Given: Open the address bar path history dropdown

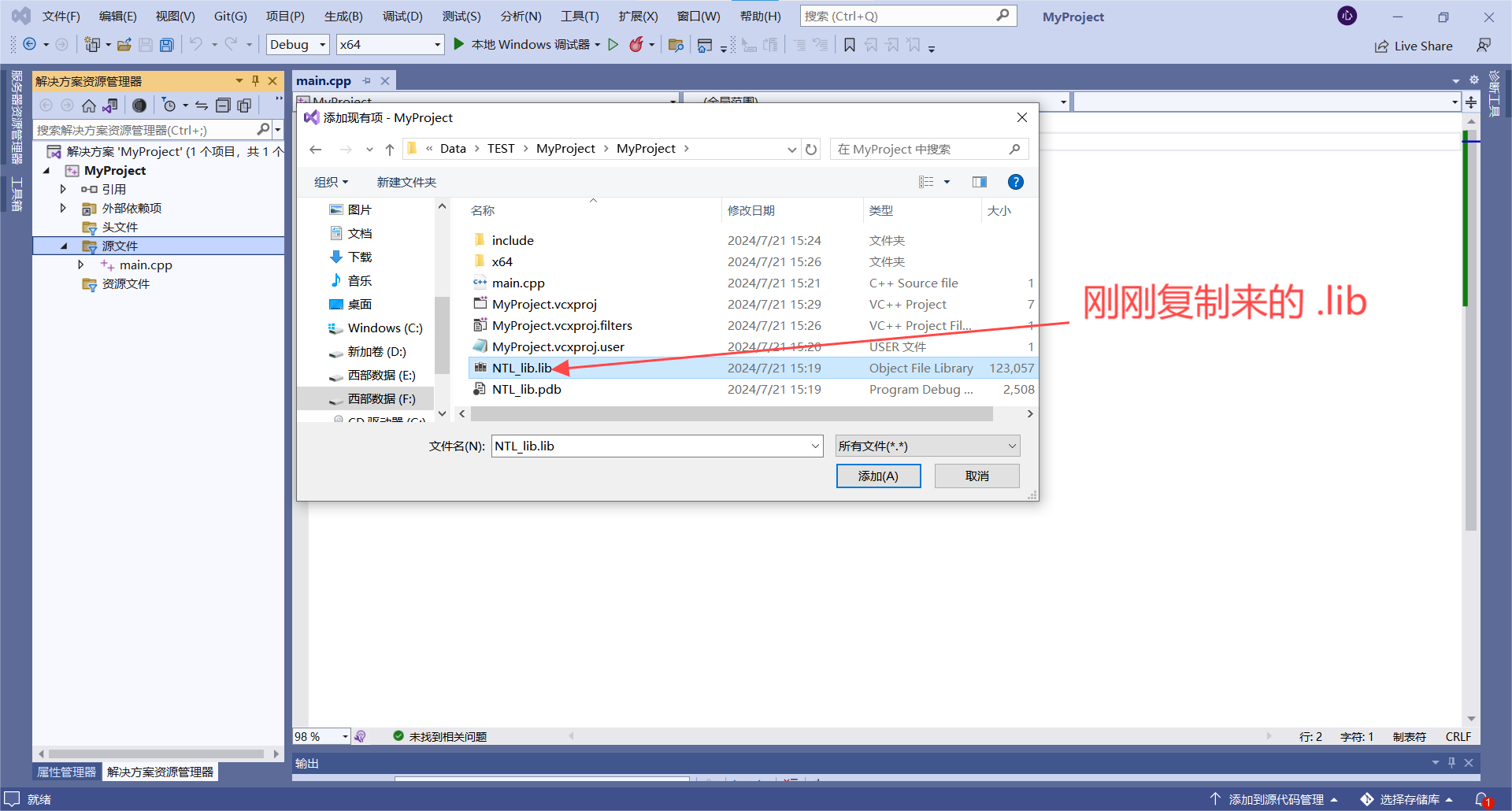Looking at the screenshot, I should (x=791, y=149).
